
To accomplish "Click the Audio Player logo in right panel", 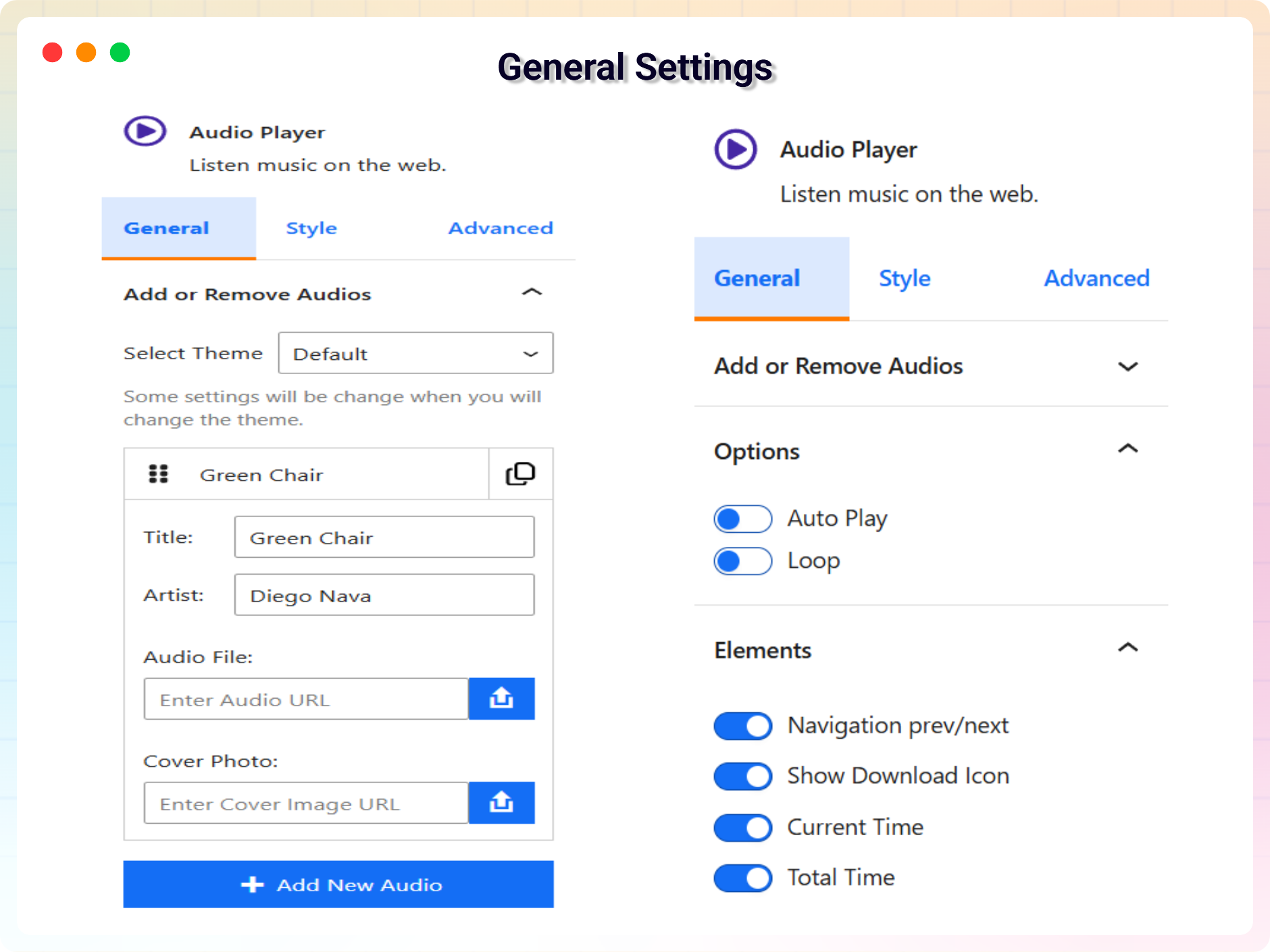I will click(x=736, y=149).
